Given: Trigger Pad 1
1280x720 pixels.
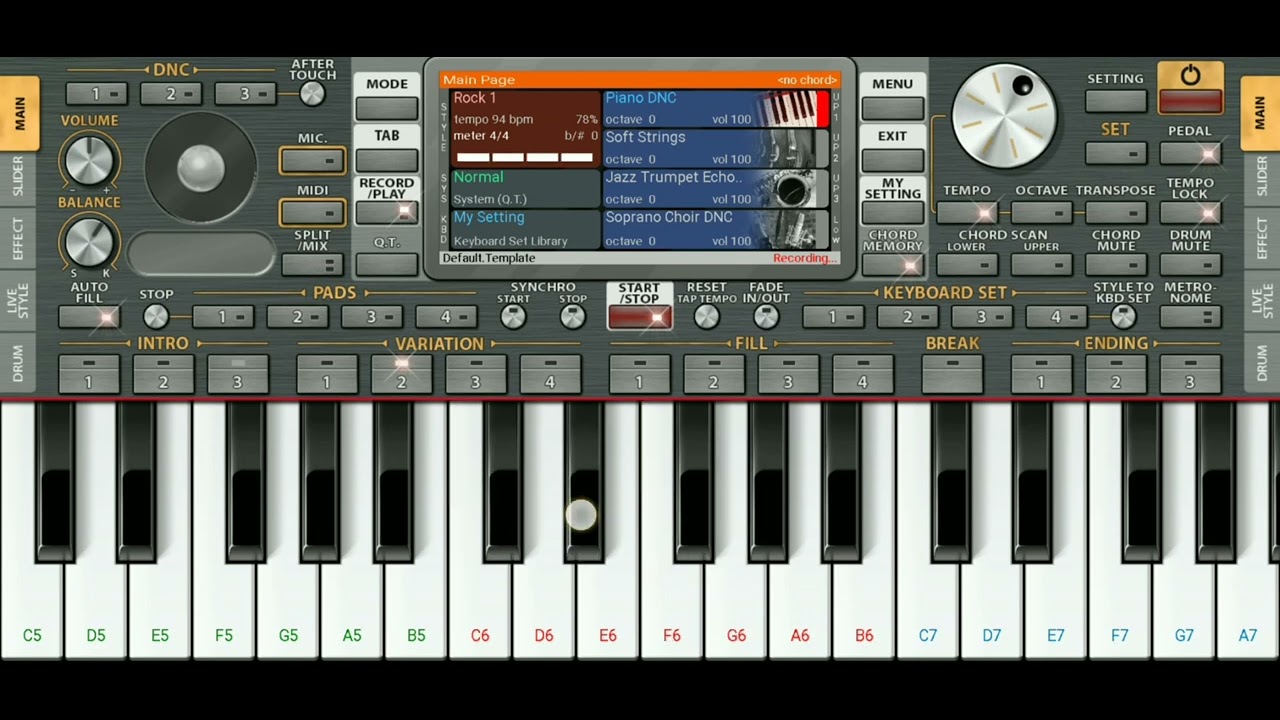Looking at the screenshot, I should (223, 317).
